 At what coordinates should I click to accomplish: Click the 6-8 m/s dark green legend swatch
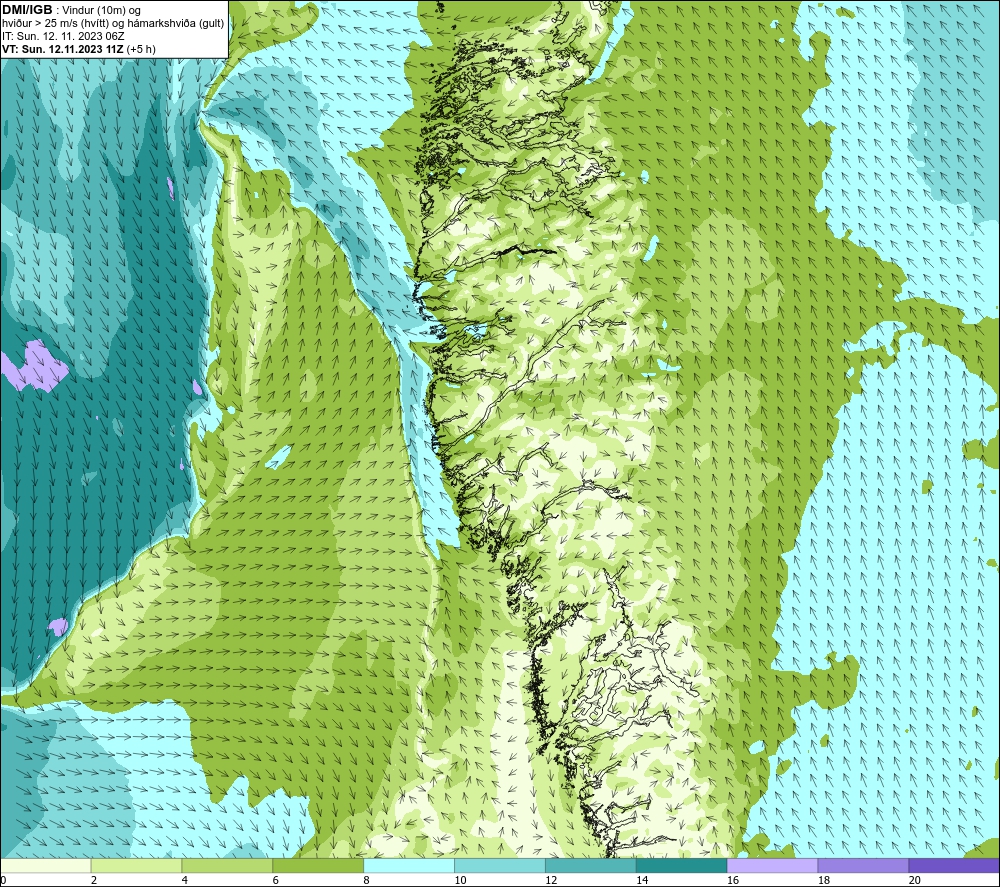tap(318, 865)
